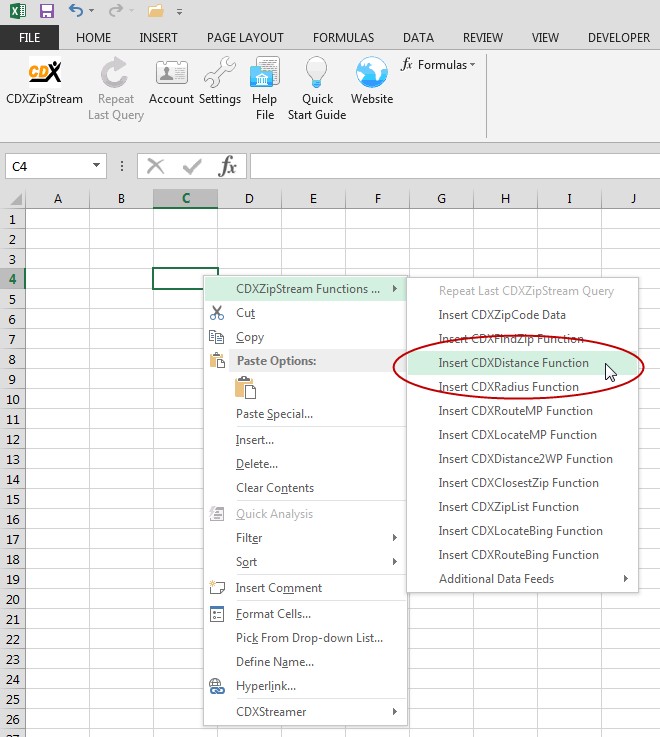Viewport: 660px width, 737px height.
Task: Click the Insert Function fx button
Action: 228,166
